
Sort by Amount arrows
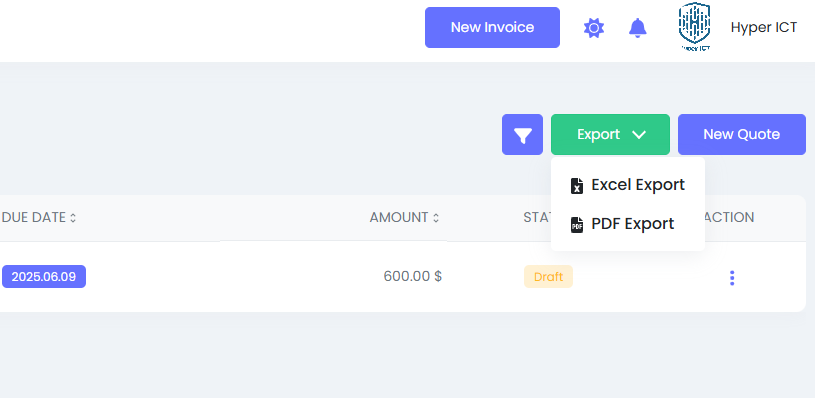[x=436, y=218]
